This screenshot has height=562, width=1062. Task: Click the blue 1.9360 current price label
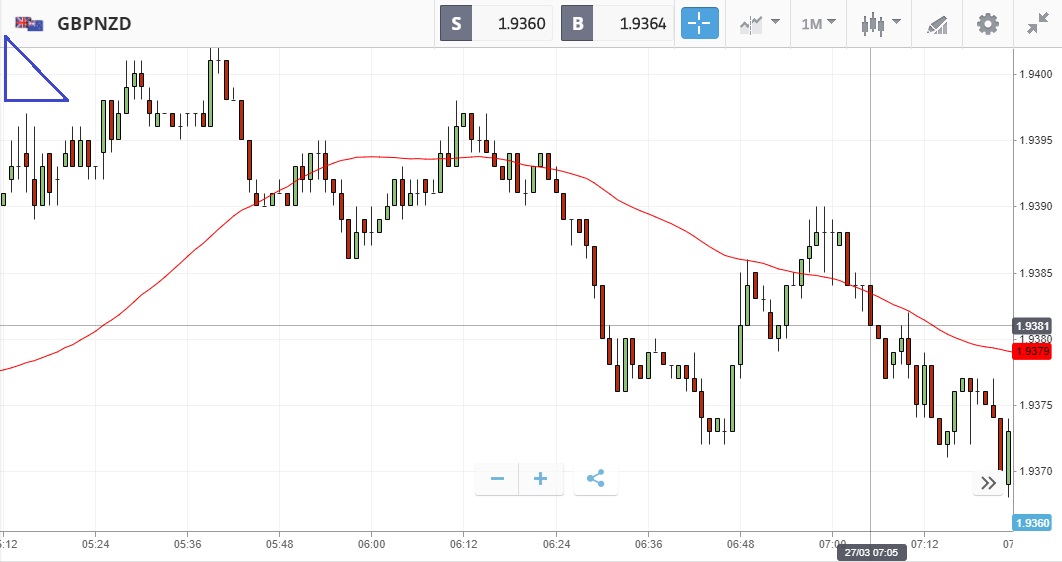[1031, 523]
